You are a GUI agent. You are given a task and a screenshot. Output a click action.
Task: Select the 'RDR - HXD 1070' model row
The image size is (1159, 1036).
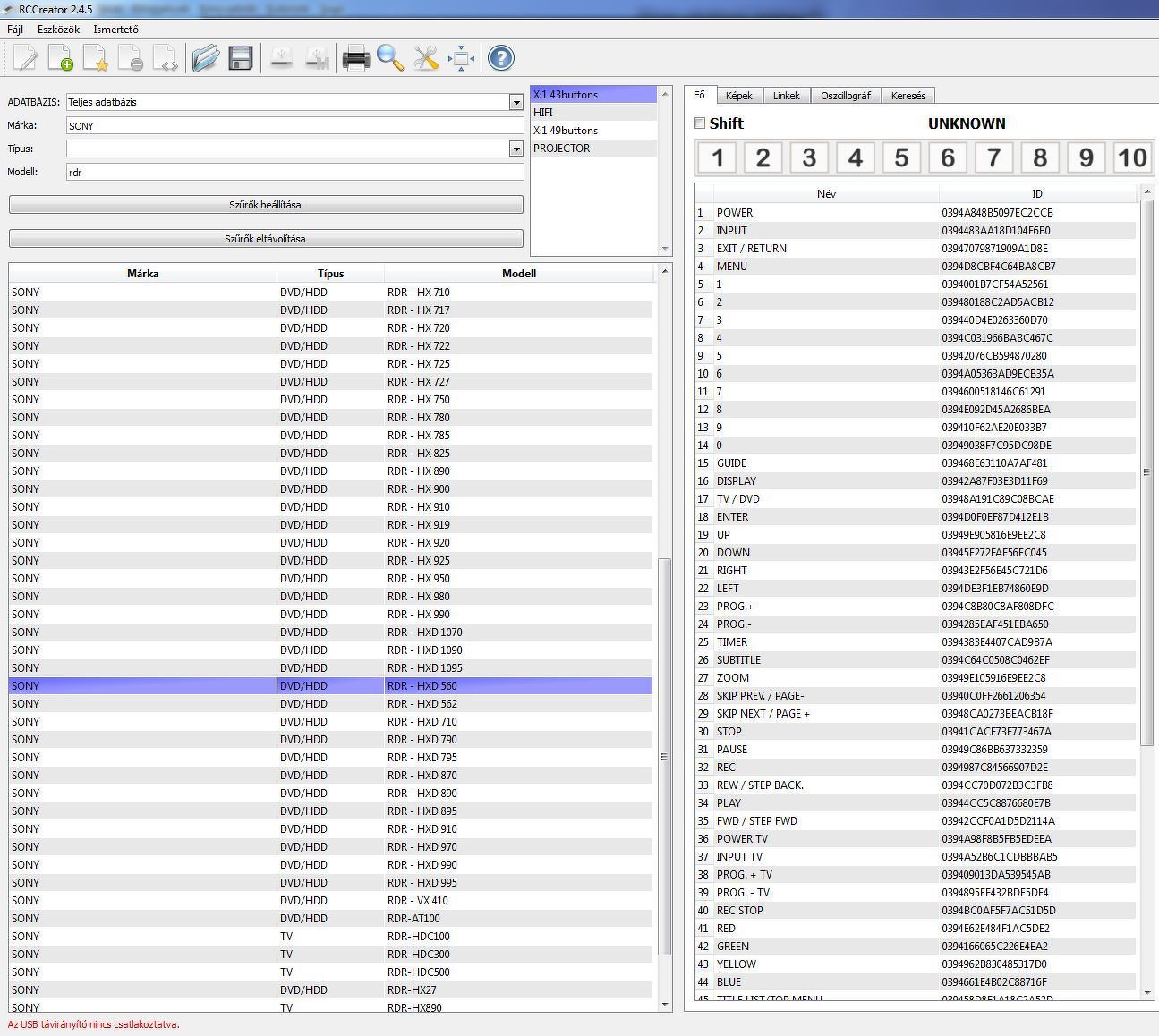coord(331,633)
